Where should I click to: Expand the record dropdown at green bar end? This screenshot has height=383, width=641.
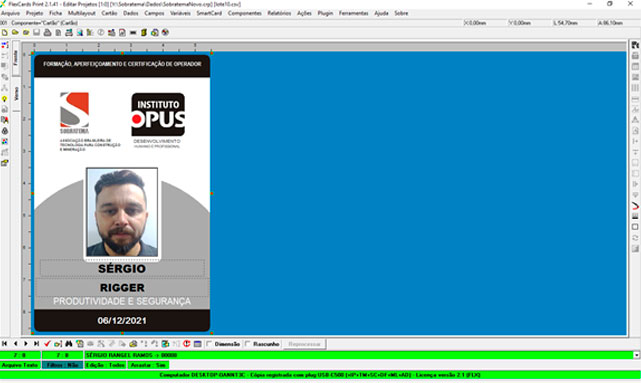pos(637,355)
